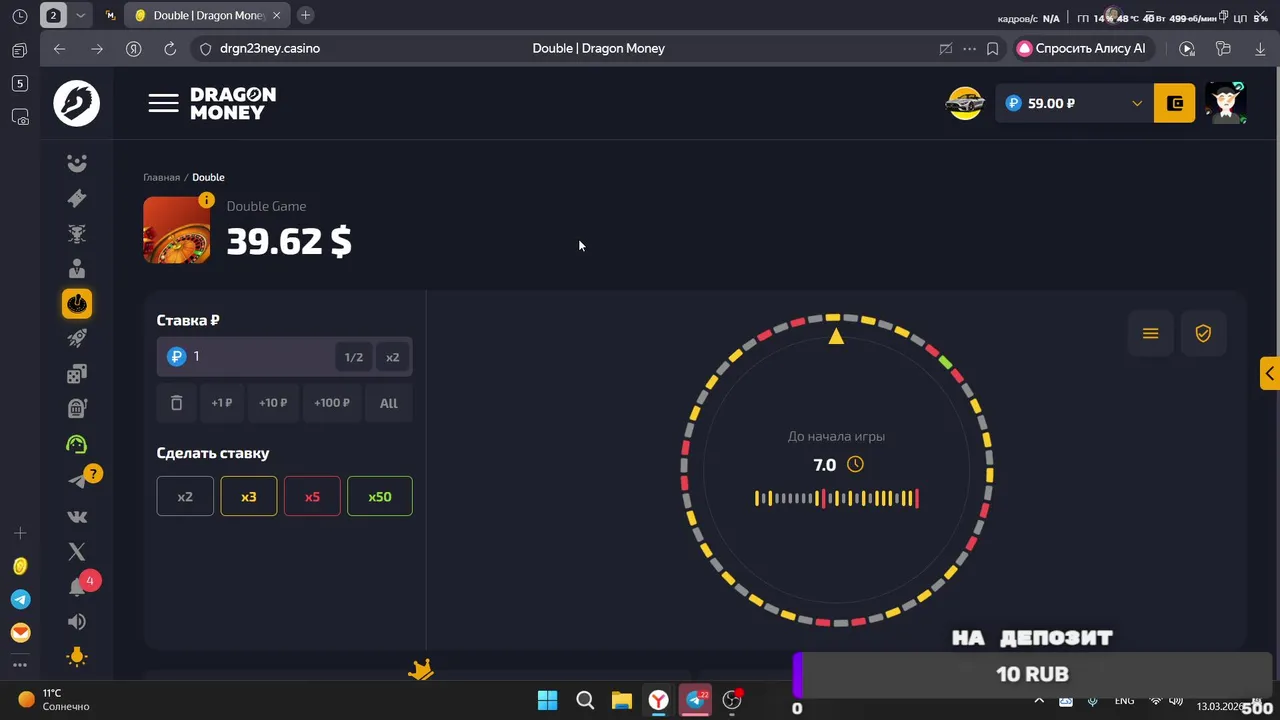Open the dice game icon
This screenshot has height=720, width=1280.
pyautogui.click(x=77, y=374)
